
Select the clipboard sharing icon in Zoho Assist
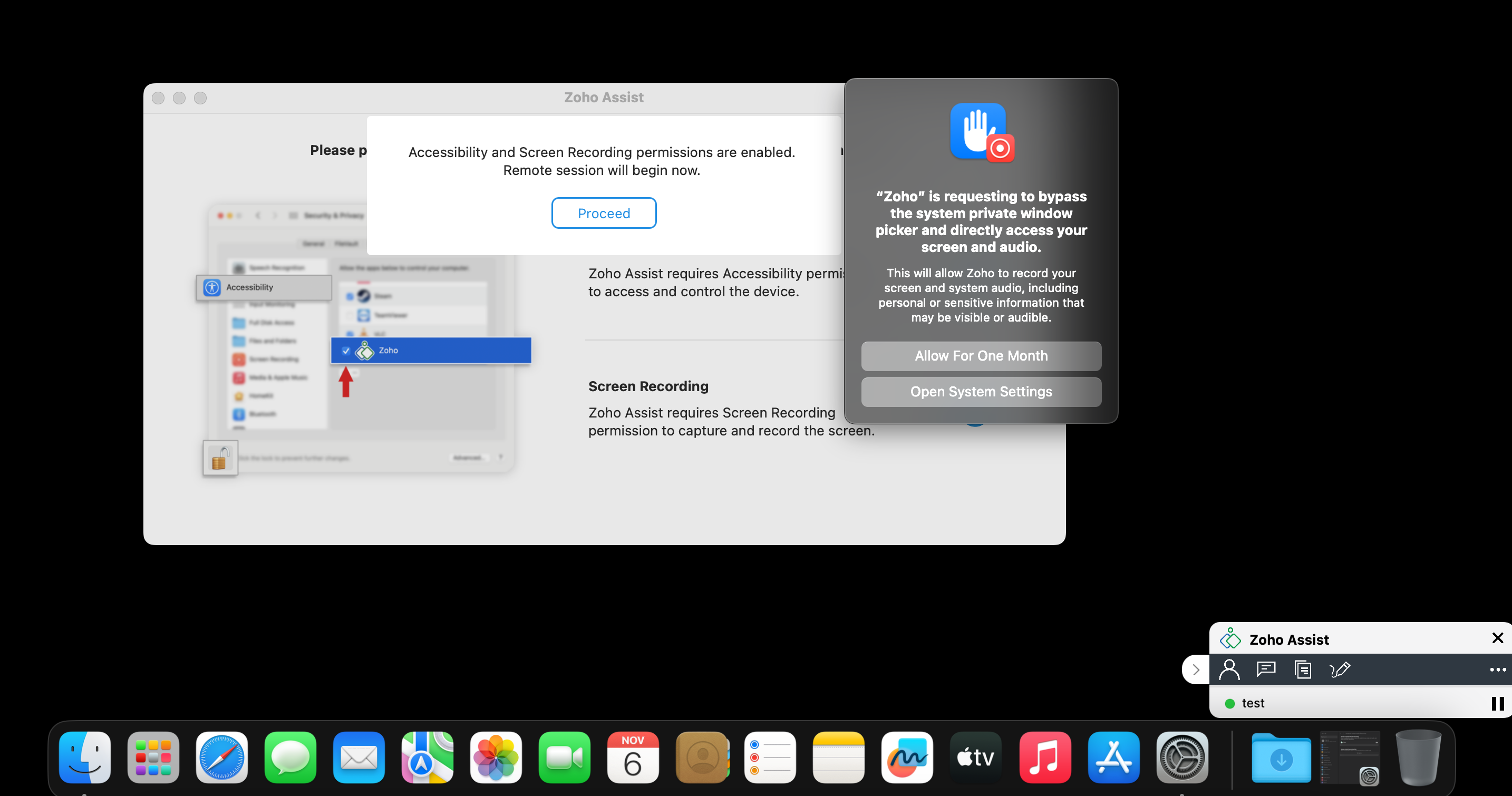[1303, 669]
